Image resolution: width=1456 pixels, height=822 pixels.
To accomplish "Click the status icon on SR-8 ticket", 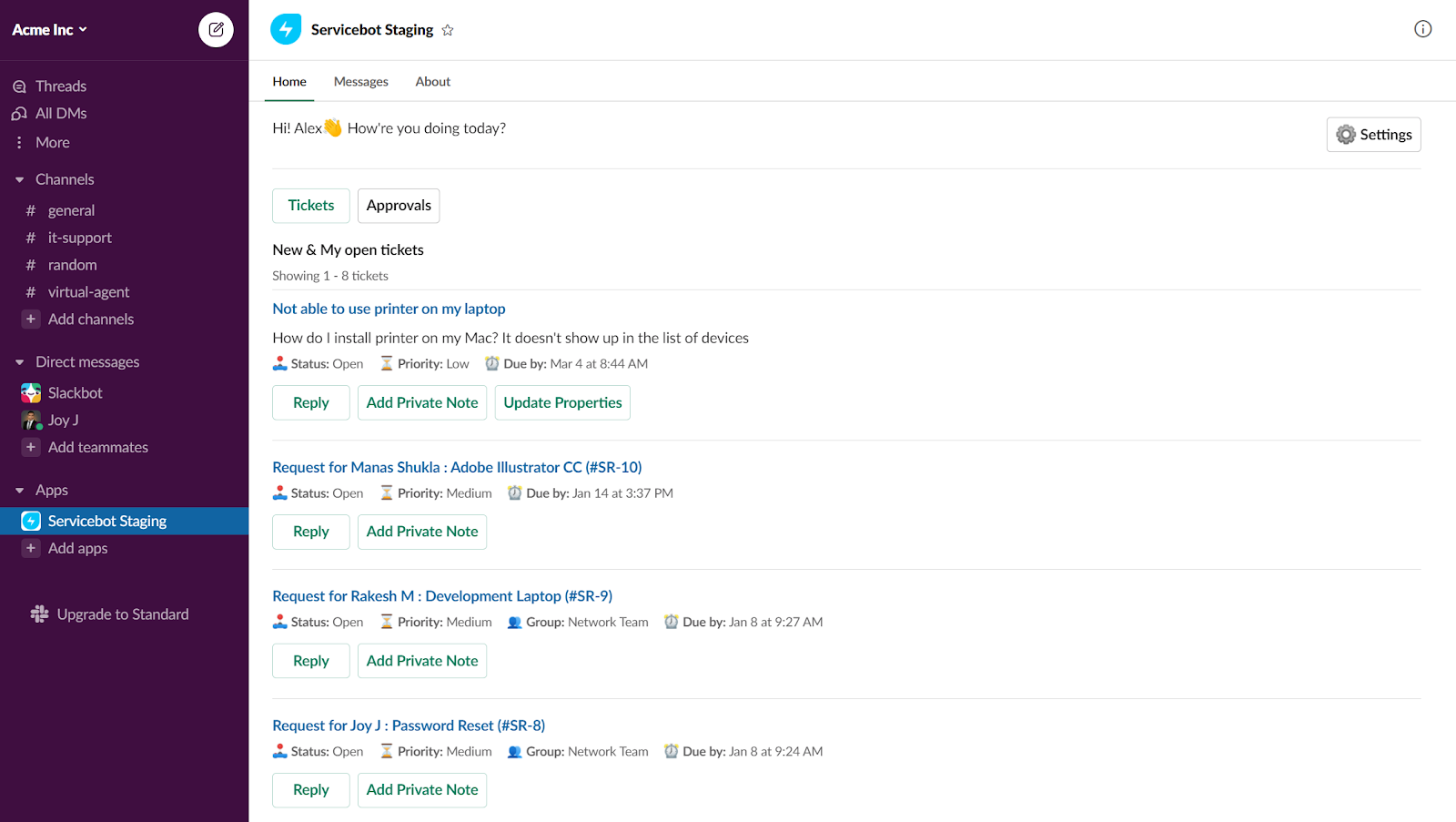I will [x=279, y=752].
